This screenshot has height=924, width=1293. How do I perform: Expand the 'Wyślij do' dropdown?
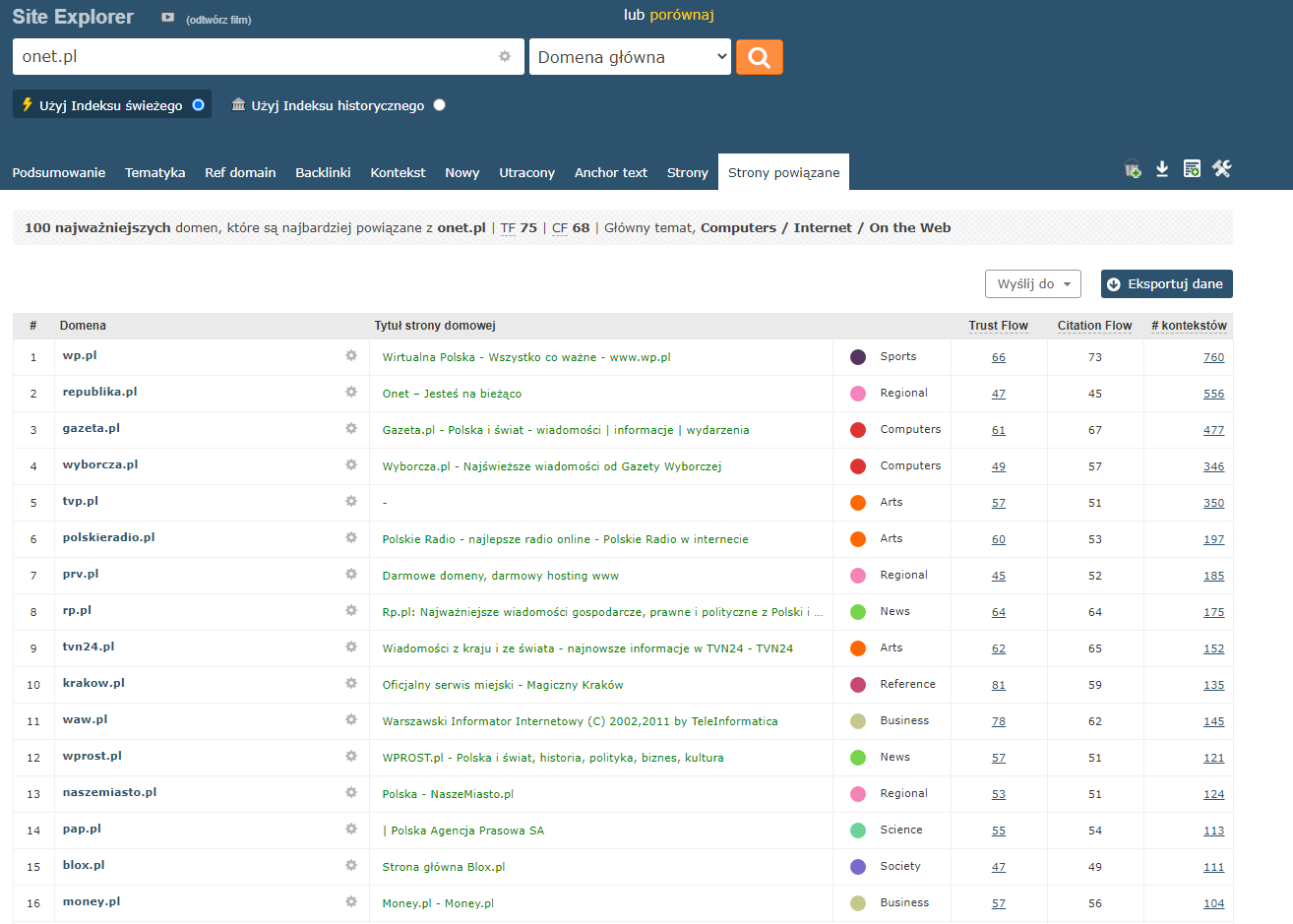[1033, 283]
